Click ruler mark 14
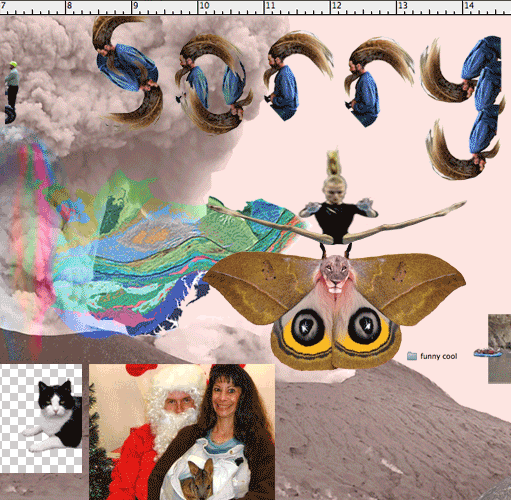This screenshot has height=500, width=511. [x=469, y=6]
